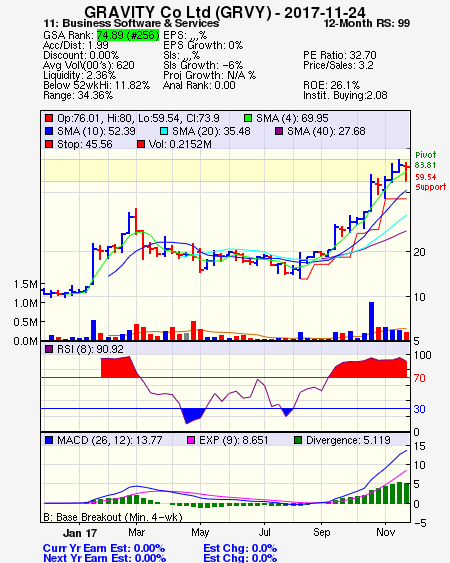Click the B: Base Breakout (Min. 4-wk) note
Viewport: 450px width, 563px height.
(113, 517)
